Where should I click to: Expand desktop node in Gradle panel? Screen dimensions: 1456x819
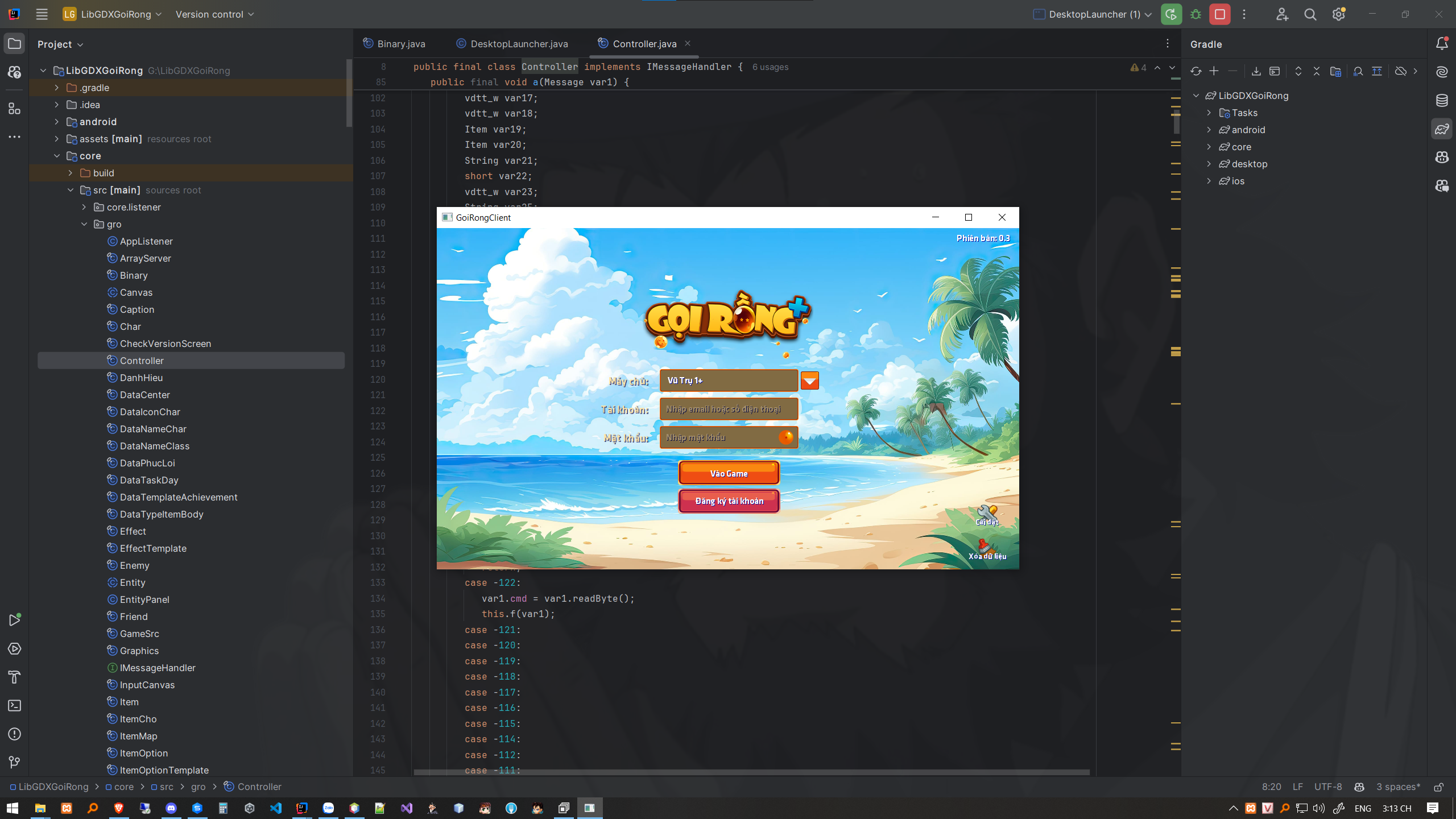point(1209,164)
